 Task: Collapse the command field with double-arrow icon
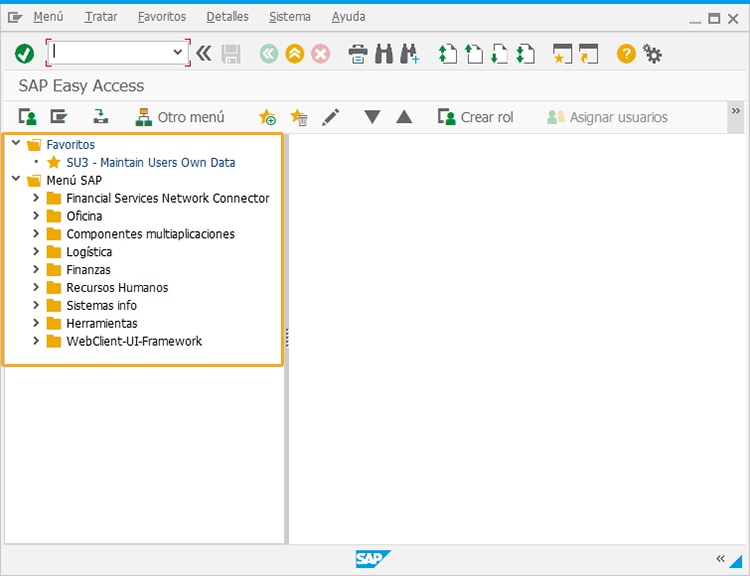click(x=204, y=53)
